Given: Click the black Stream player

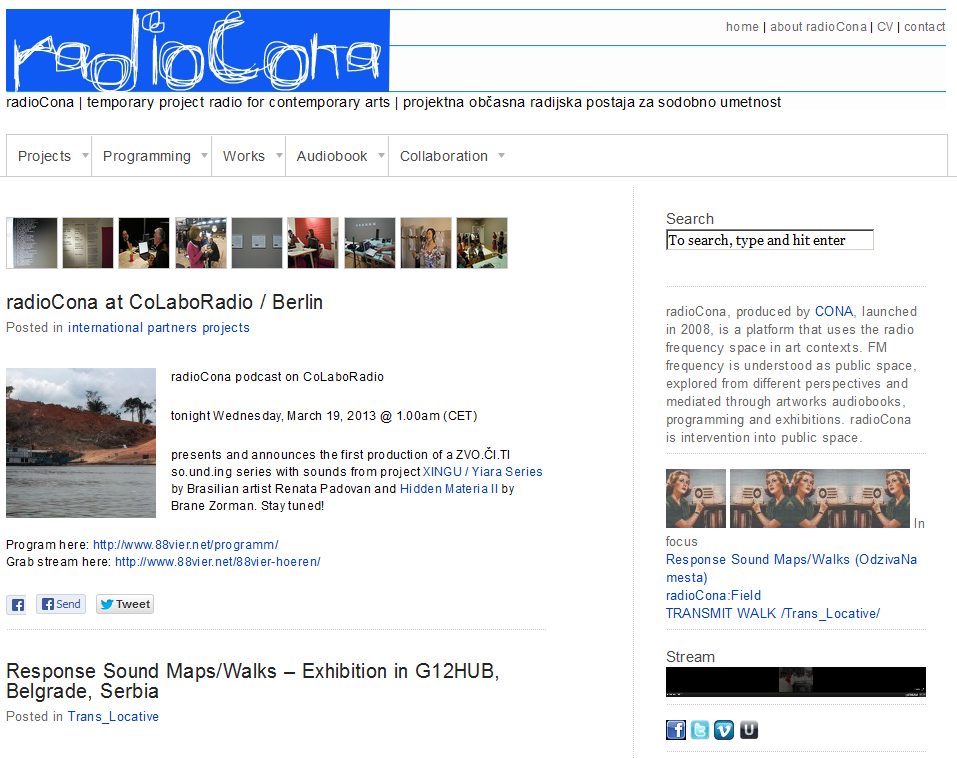Looking at the screenshot, I should click(796, 682).
